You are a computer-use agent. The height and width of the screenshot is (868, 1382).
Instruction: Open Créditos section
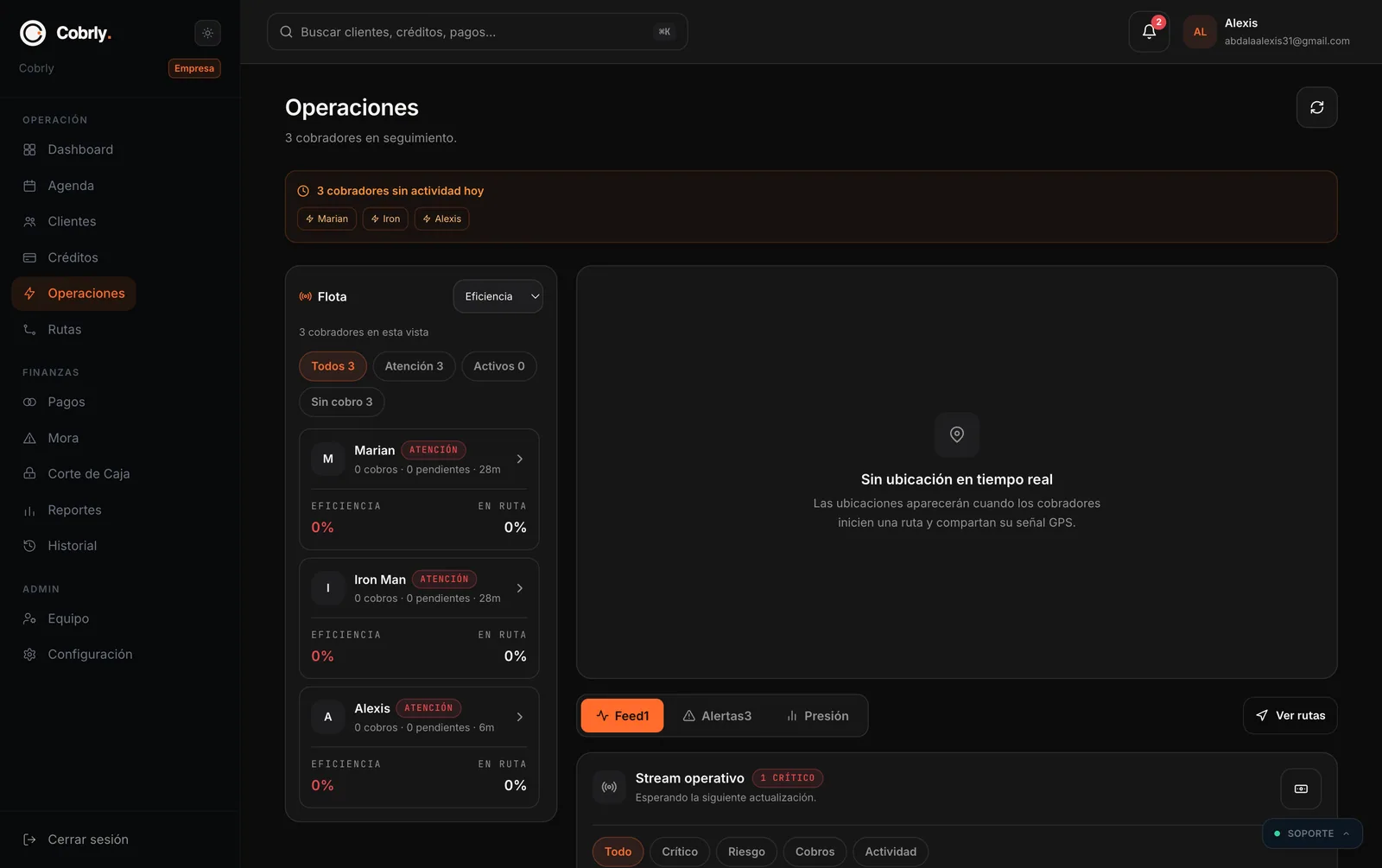(73, 257)
